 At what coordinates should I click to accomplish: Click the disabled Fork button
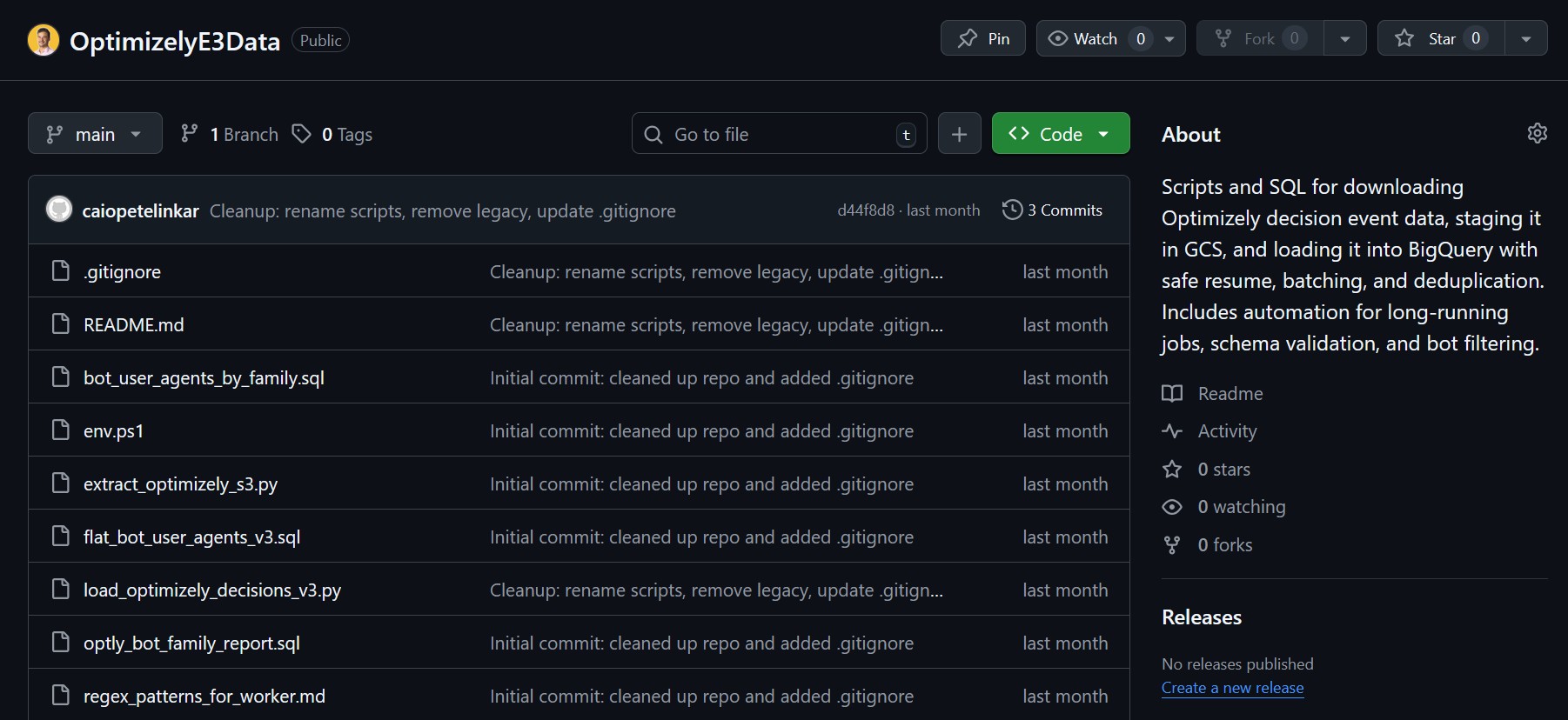(x=1260, y=38)
